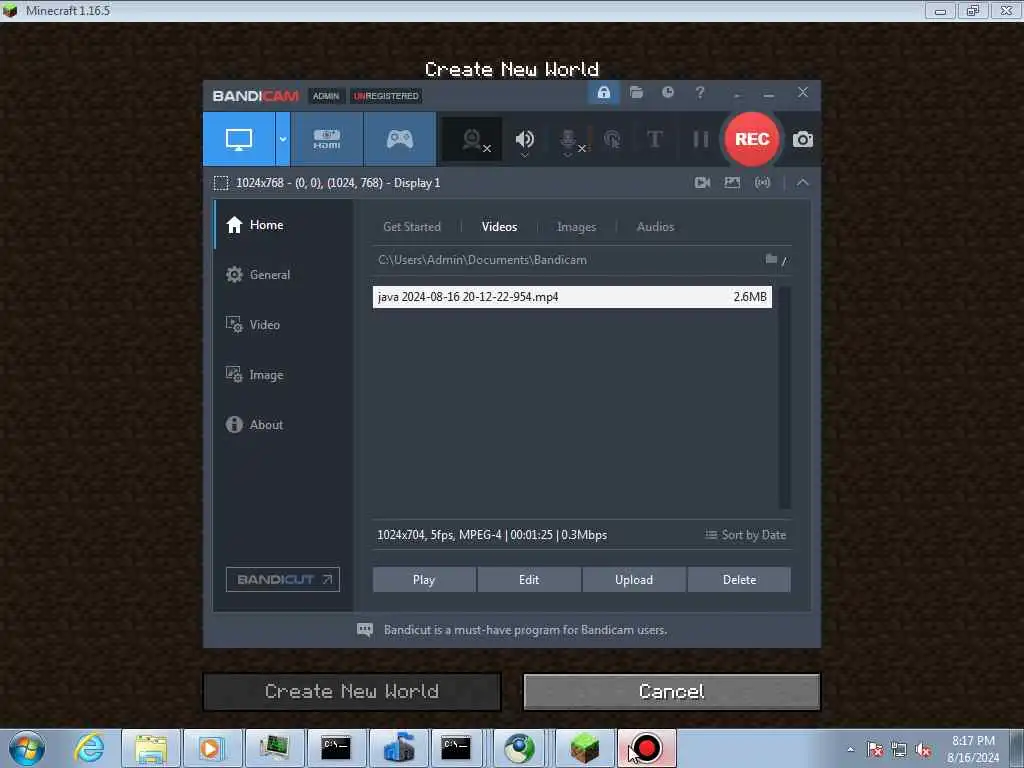Click network icon in system tray
This screenshot has height=768, width=1024.
(899, 750)
